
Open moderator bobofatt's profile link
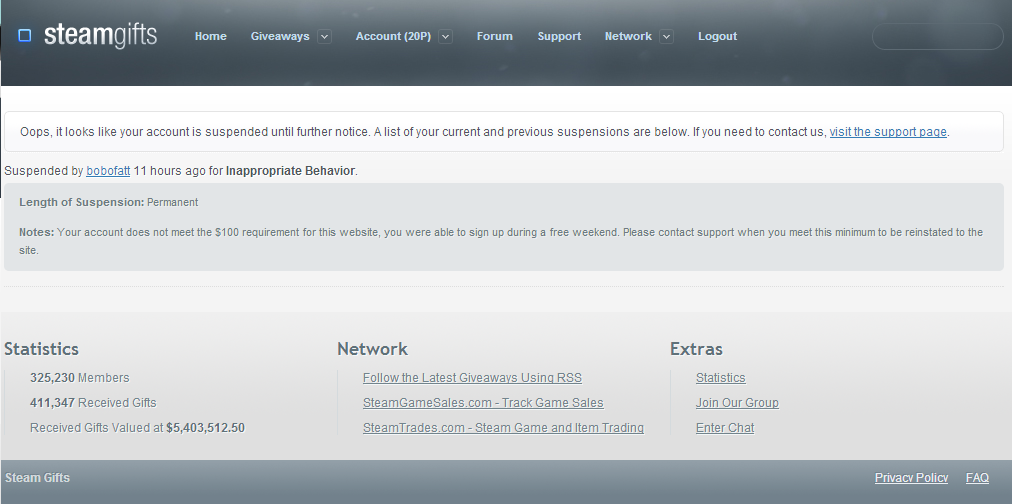[x=108, y=171]
